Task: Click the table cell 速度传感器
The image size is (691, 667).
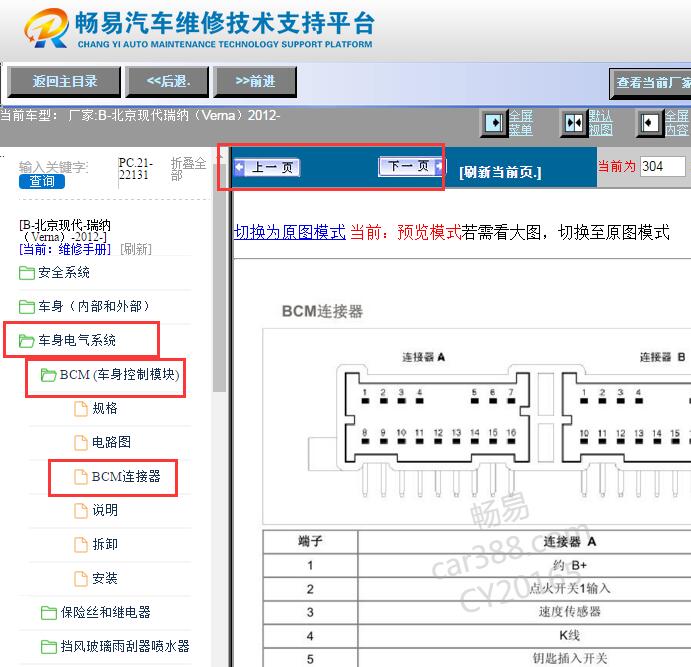Action: 569,612
